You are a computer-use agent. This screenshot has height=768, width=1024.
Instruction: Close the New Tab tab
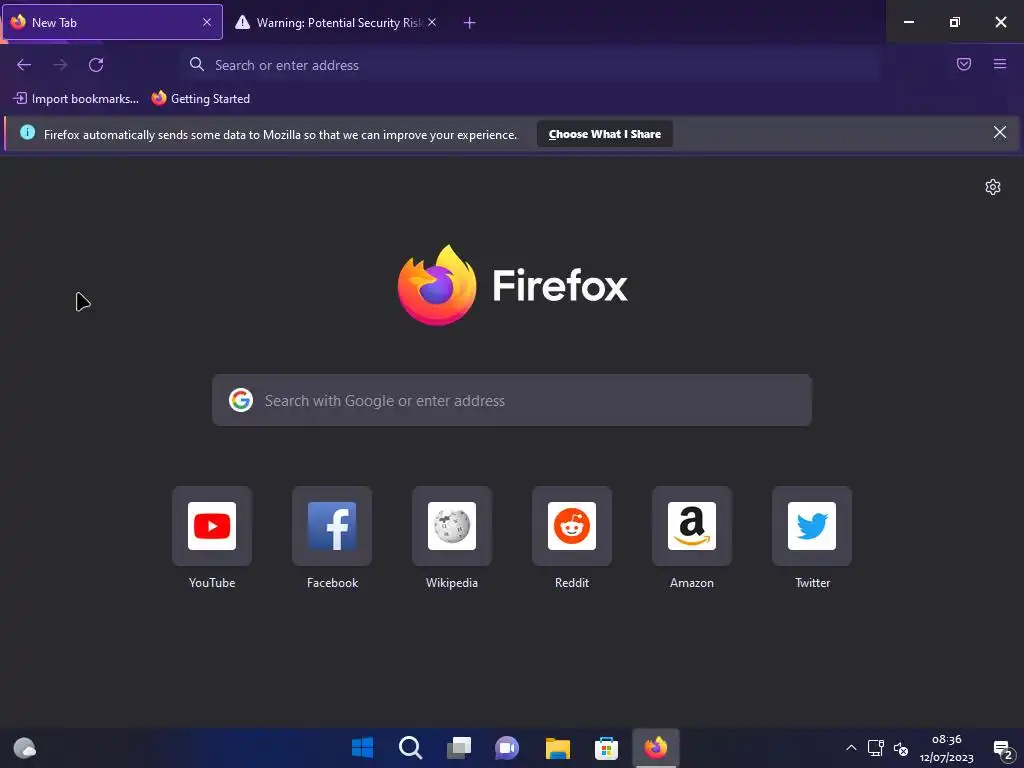pos(207,22)
